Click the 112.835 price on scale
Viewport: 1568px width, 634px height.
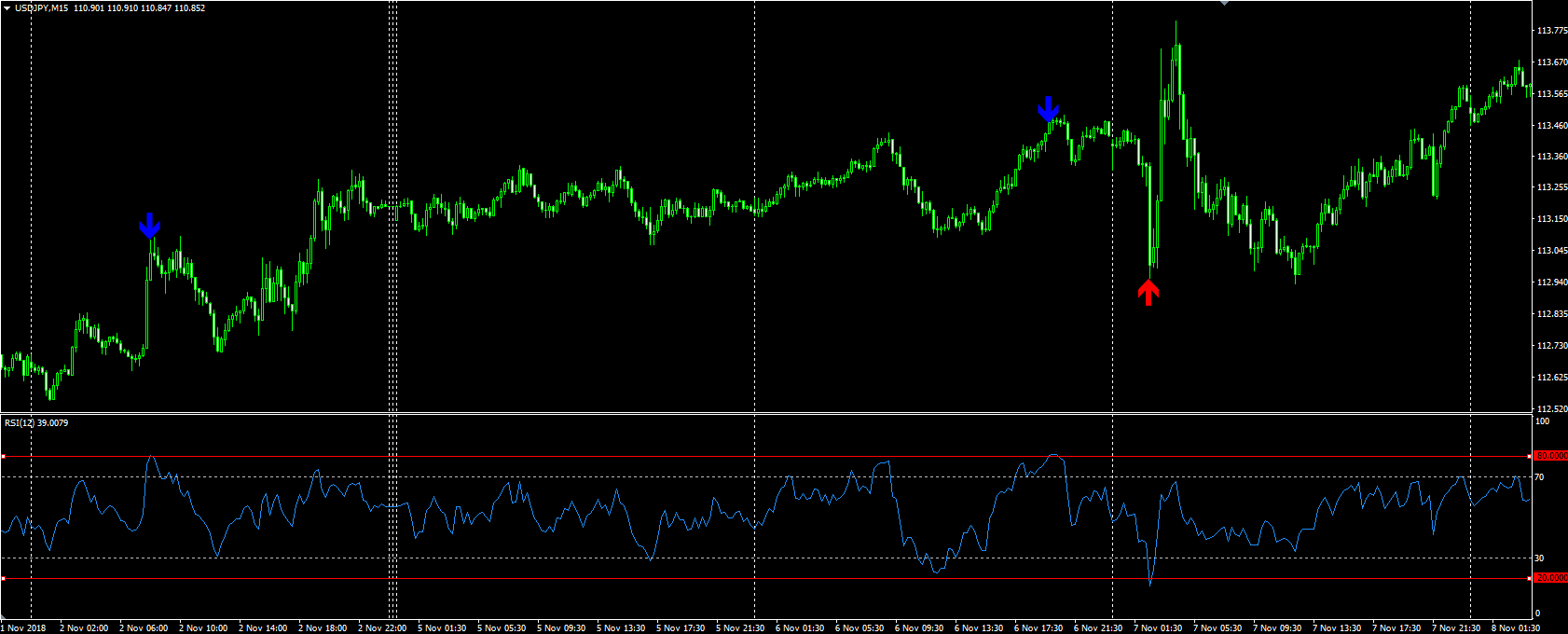[x=1552, y=314]
